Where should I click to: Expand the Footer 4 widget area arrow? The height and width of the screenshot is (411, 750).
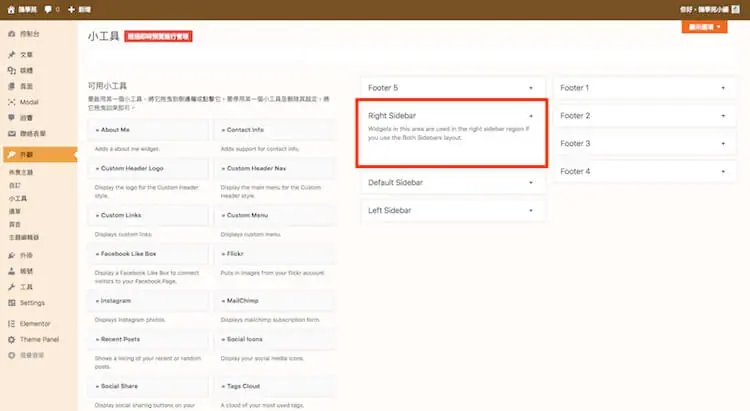pos(723,171)
